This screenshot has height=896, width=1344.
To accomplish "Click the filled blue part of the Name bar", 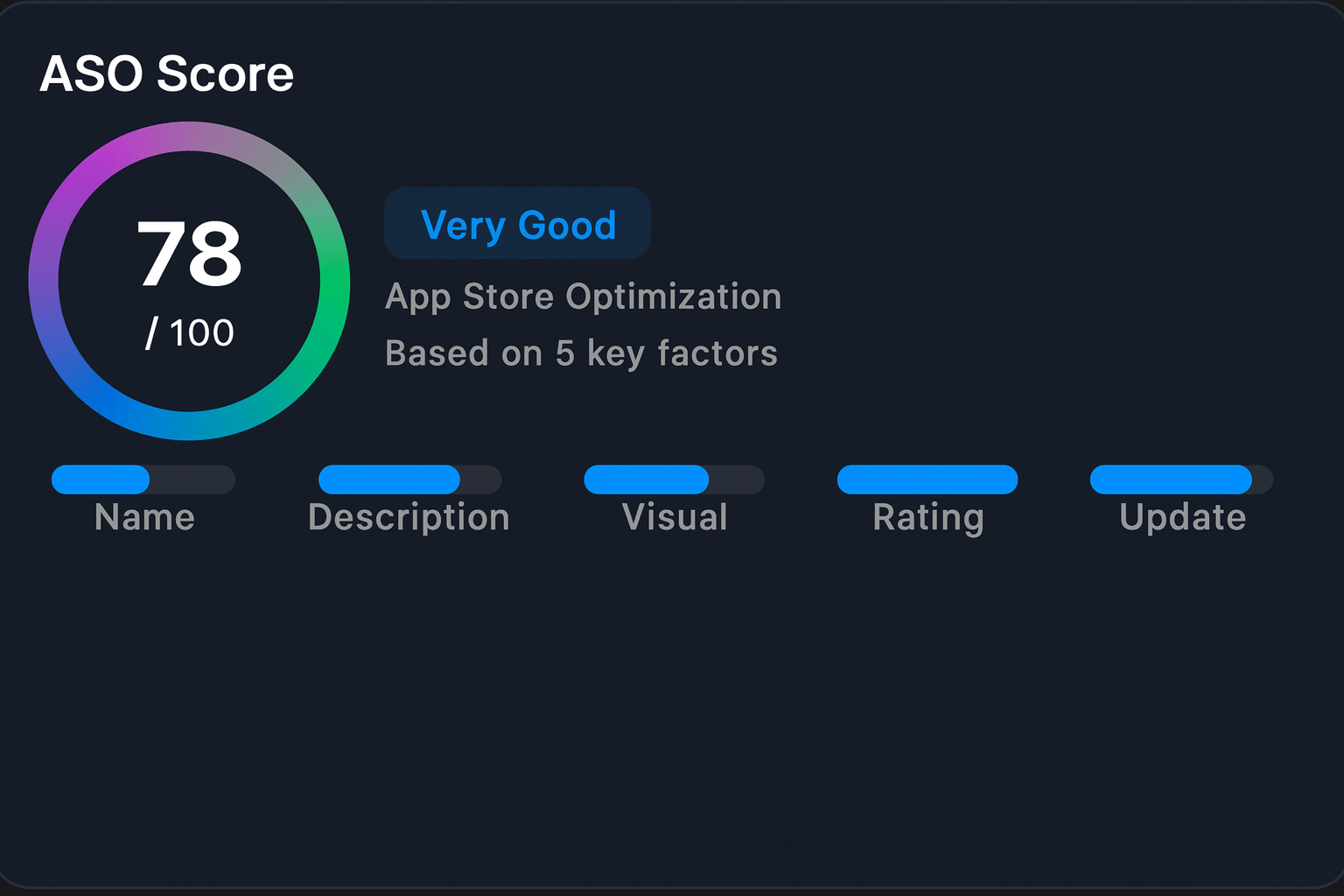I will 101,479.
